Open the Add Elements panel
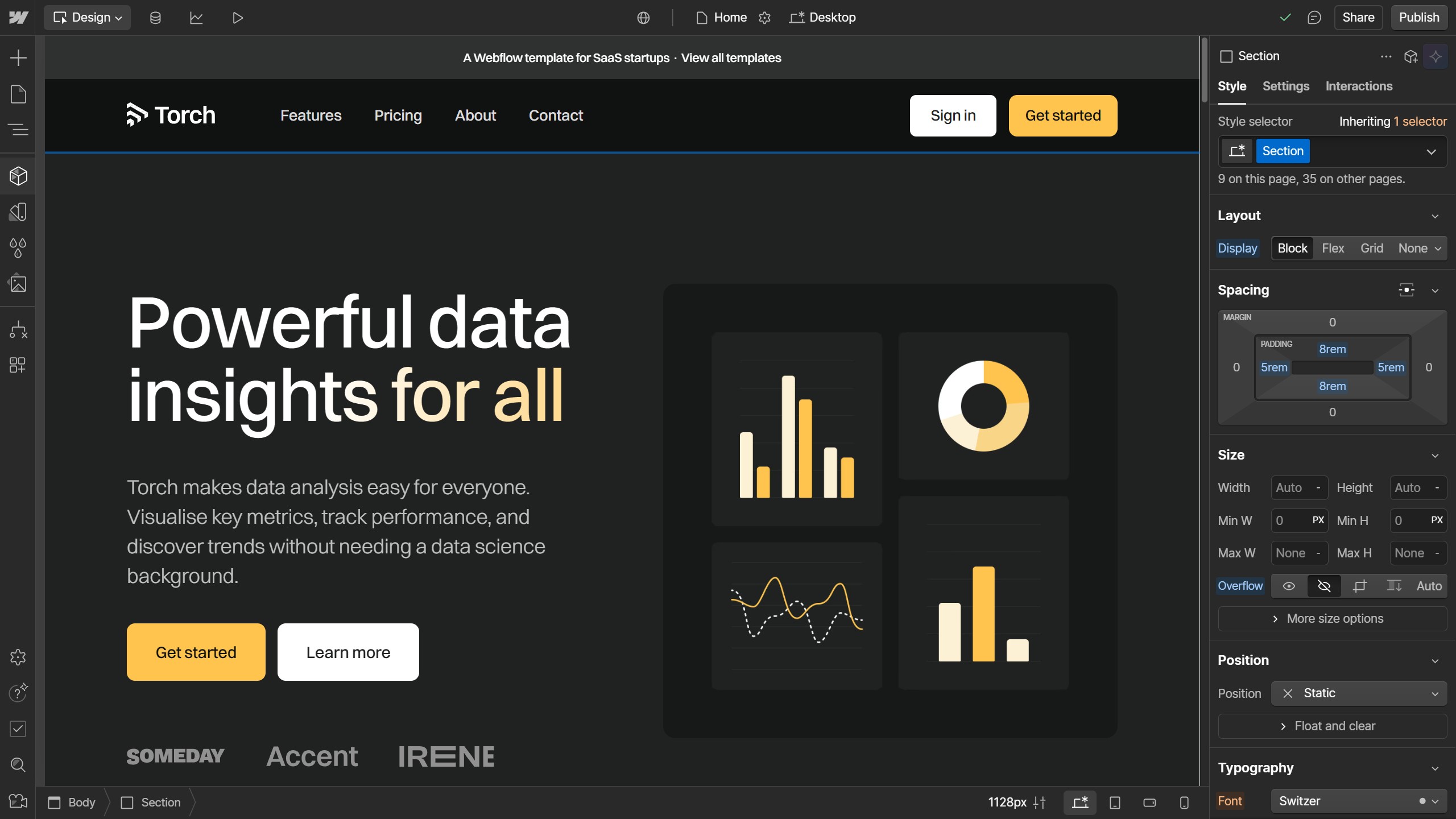This screenshot has width=1456, height=819. [x=18, y=57]
